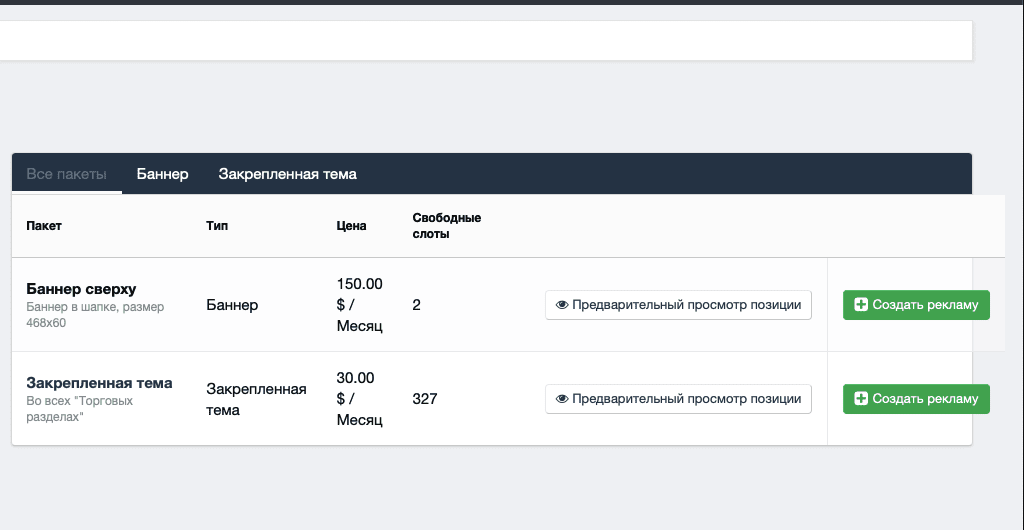Click the 150.00 $ / Месяц price

click(x=360, y=305)
